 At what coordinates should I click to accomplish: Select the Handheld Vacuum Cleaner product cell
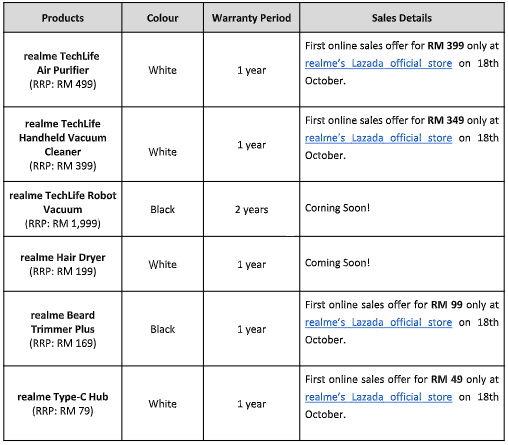(63, 145)
